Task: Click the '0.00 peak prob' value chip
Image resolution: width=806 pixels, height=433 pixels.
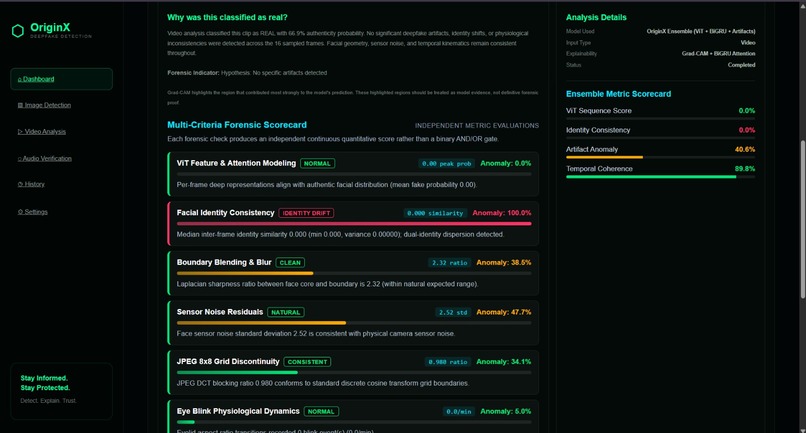Action: point(446,164)
